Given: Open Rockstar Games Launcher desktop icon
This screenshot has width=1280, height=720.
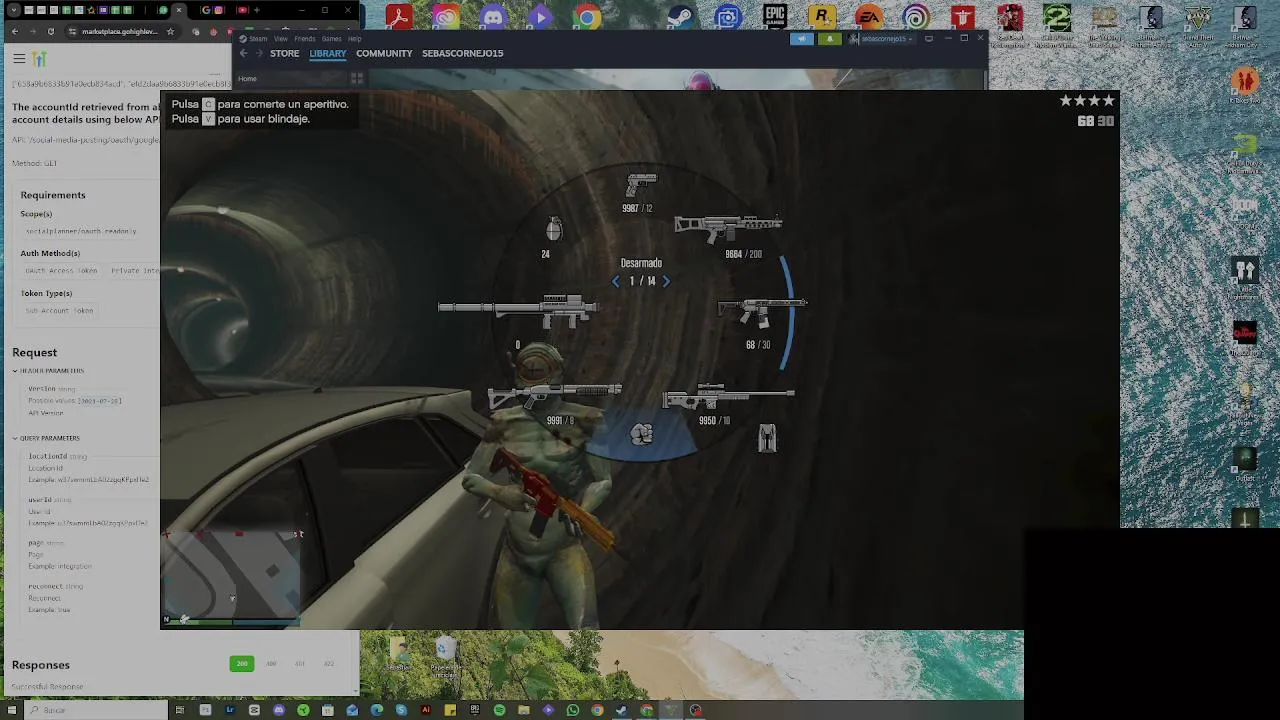Looking at the screenshot, I should pyautogui.click(x=822, y=17).
